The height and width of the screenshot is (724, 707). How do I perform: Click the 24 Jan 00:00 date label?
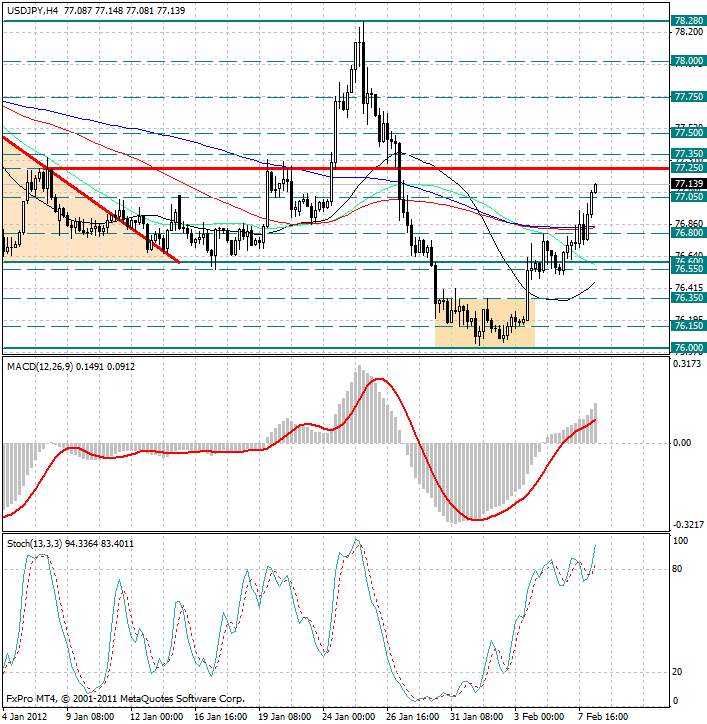coord(348,716)
